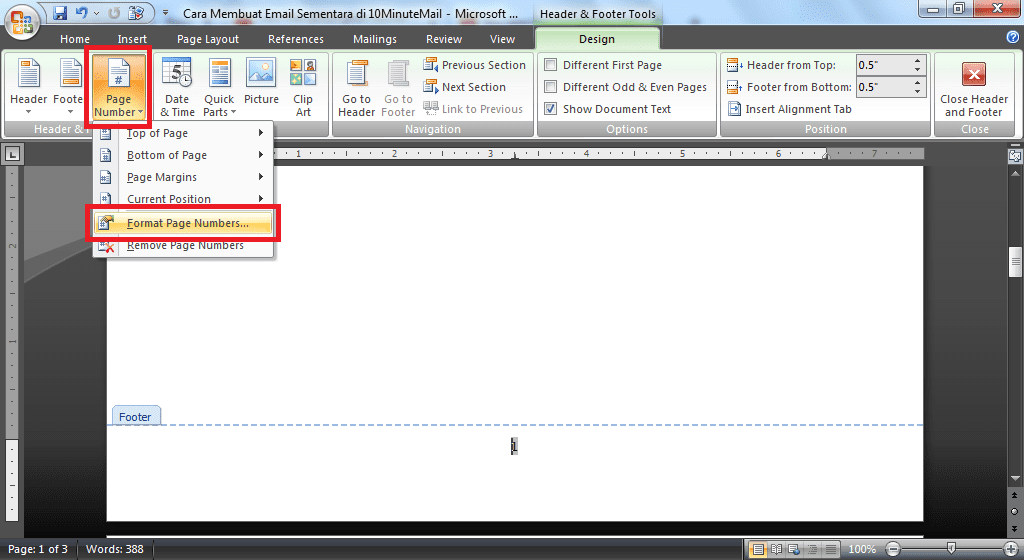Enable Different Odd & Even Pages
Screen dimensions: 1024x560
coord(626,87)
